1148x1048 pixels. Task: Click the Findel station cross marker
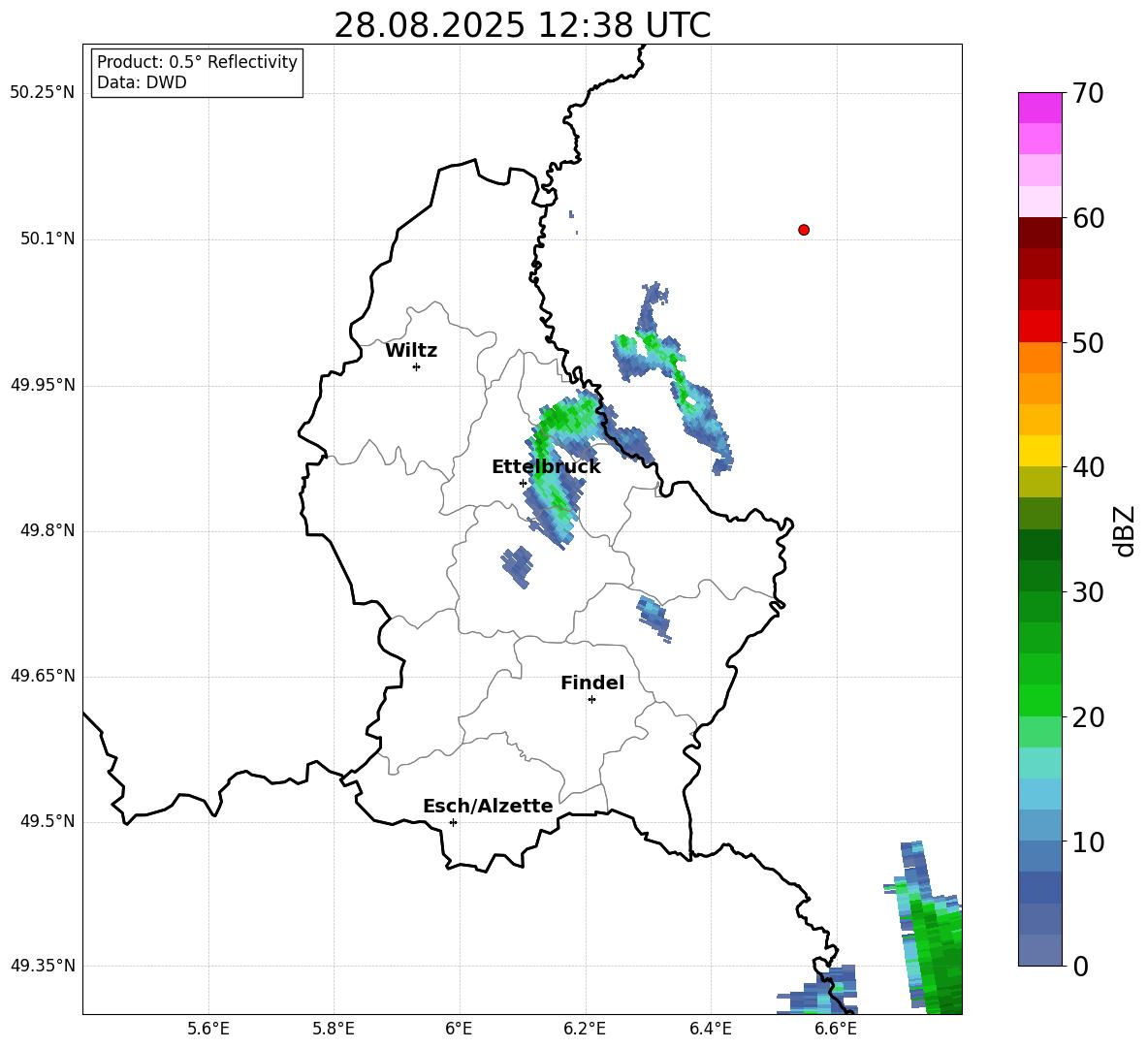point(591,699)
